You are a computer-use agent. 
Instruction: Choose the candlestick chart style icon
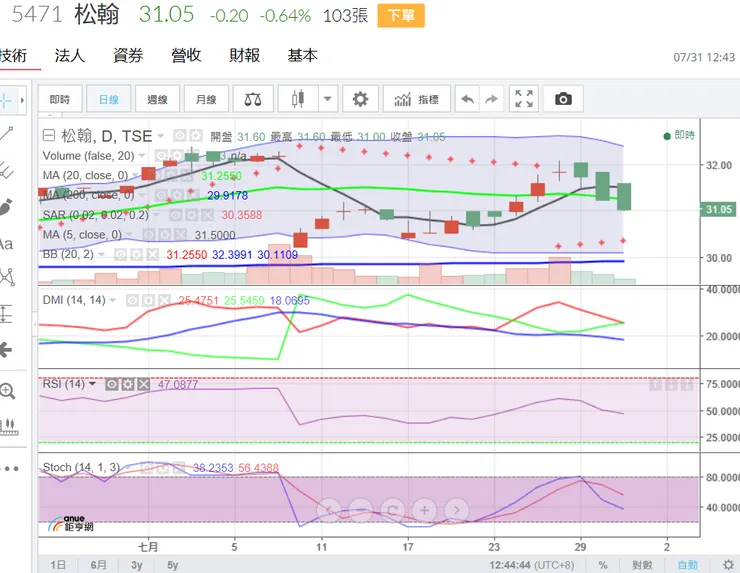298,99
